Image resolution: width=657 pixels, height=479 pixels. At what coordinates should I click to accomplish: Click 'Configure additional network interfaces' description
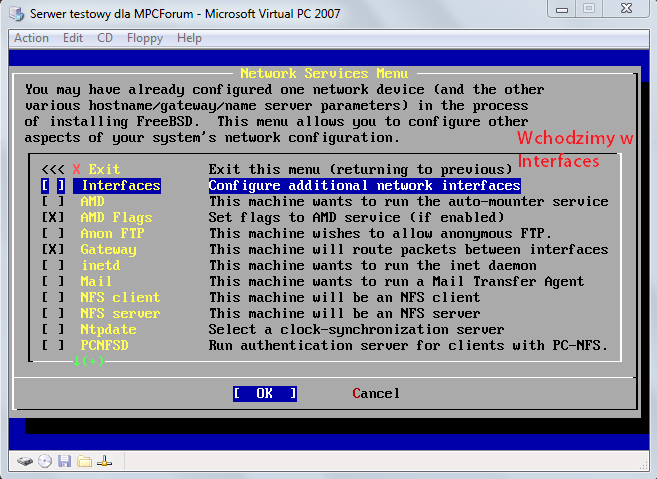(x=365, y=185)
